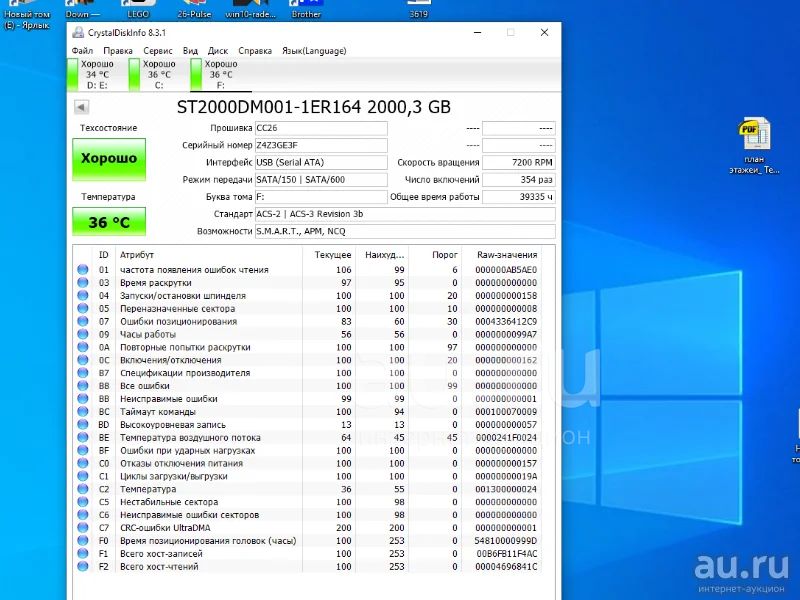The image size is (800, 600).
Task: Open the Файл menu
Action: coord(82,51)
